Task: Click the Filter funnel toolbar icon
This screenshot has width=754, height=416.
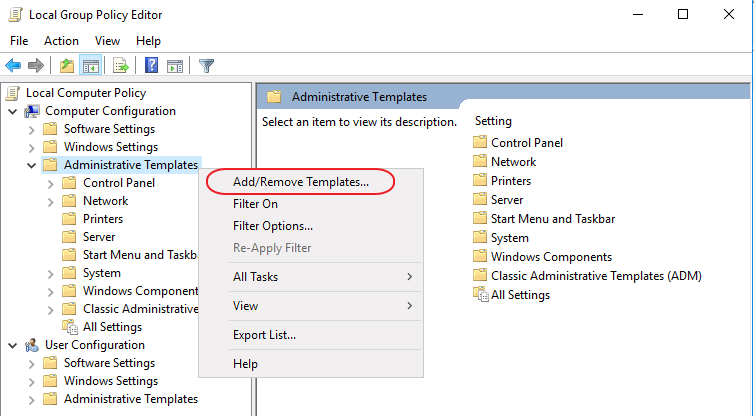Action: coord(207,66)
